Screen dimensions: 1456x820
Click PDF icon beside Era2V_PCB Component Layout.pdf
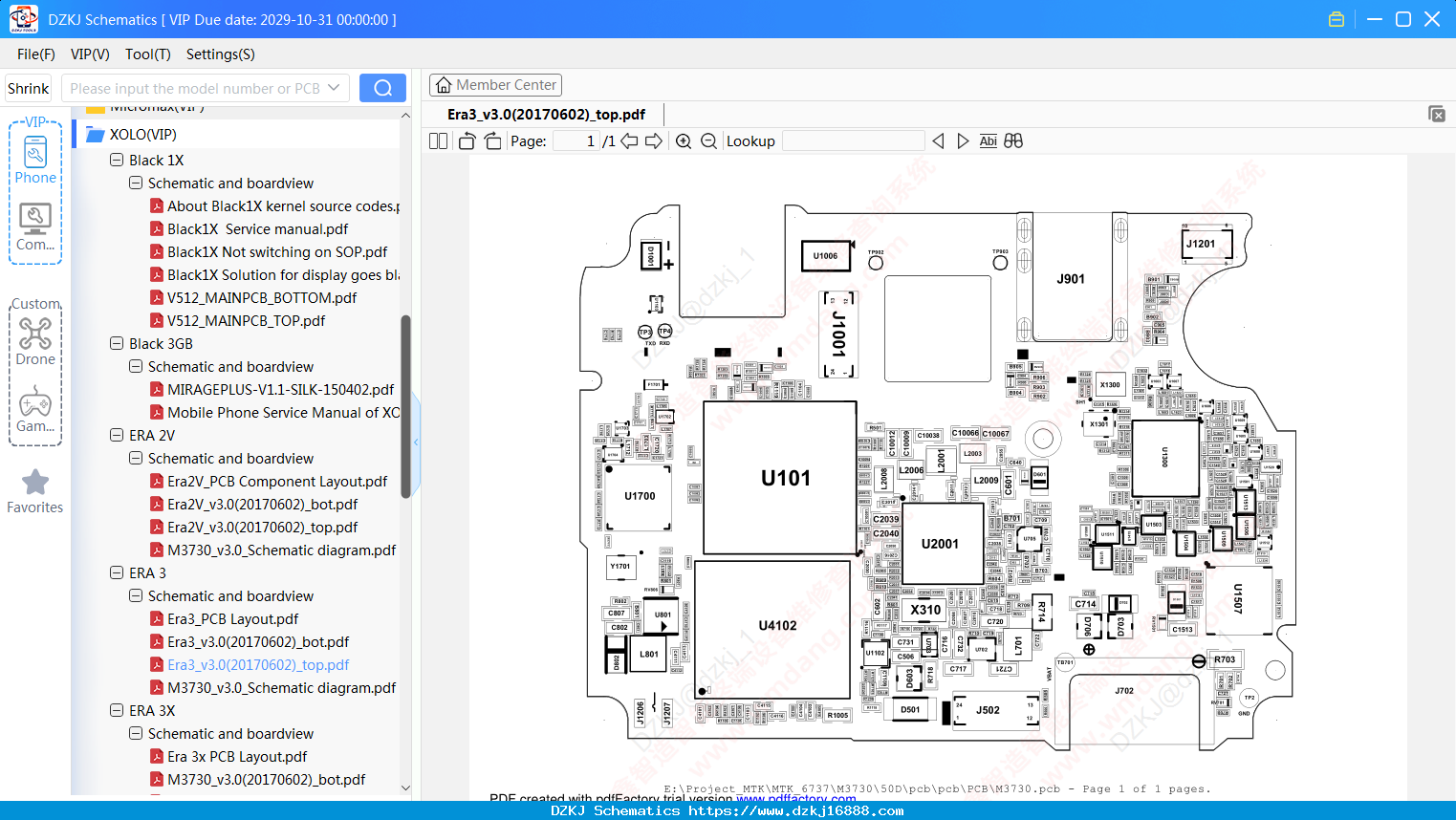(x=157, y=482)
